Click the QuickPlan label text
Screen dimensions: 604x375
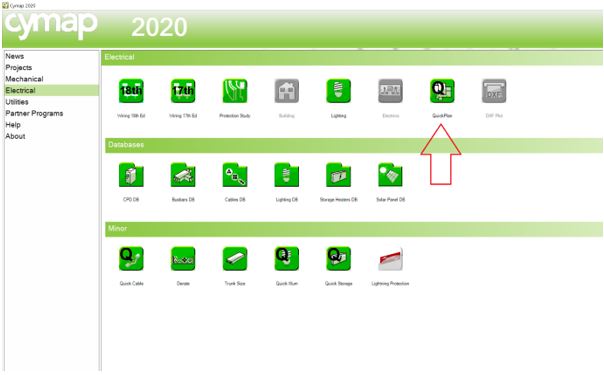point(442,116)
